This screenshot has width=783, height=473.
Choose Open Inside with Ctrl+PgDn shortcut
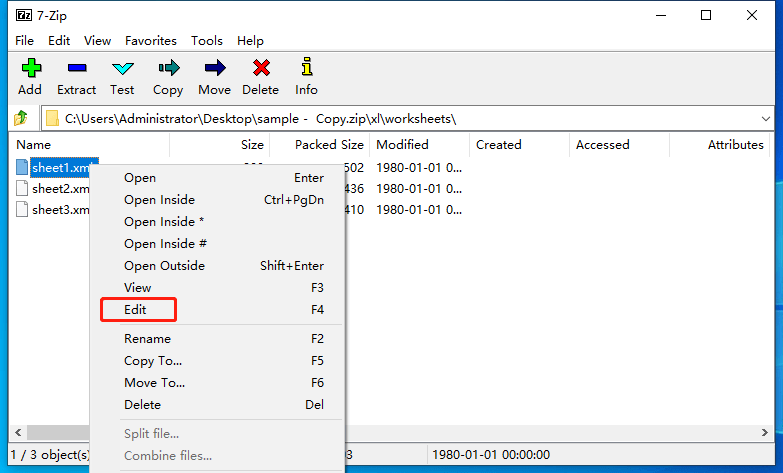218,200
